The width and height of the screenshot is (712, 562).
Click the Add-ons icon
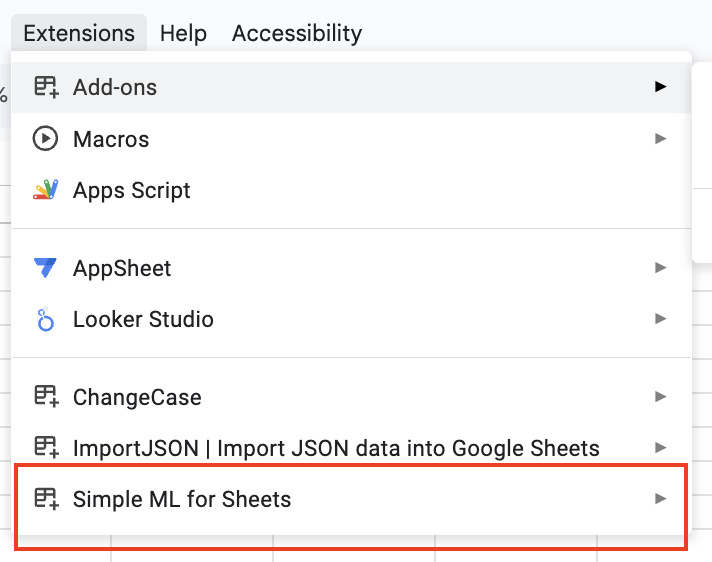46,87
